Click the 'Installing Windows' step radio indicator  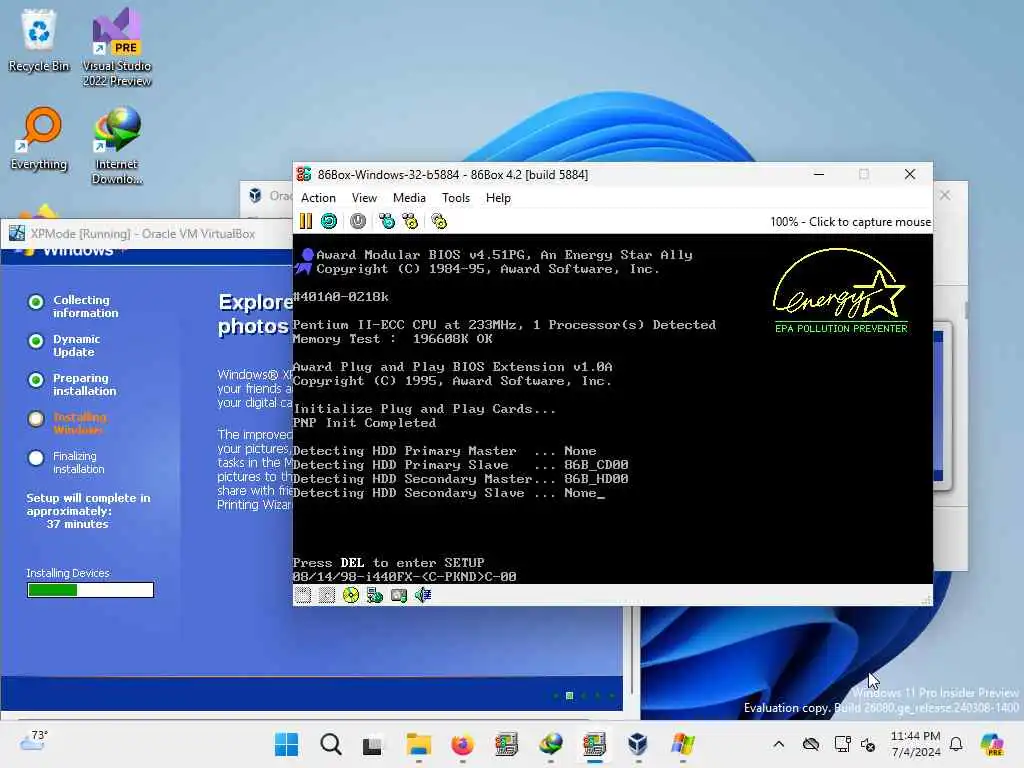(36, 419)
